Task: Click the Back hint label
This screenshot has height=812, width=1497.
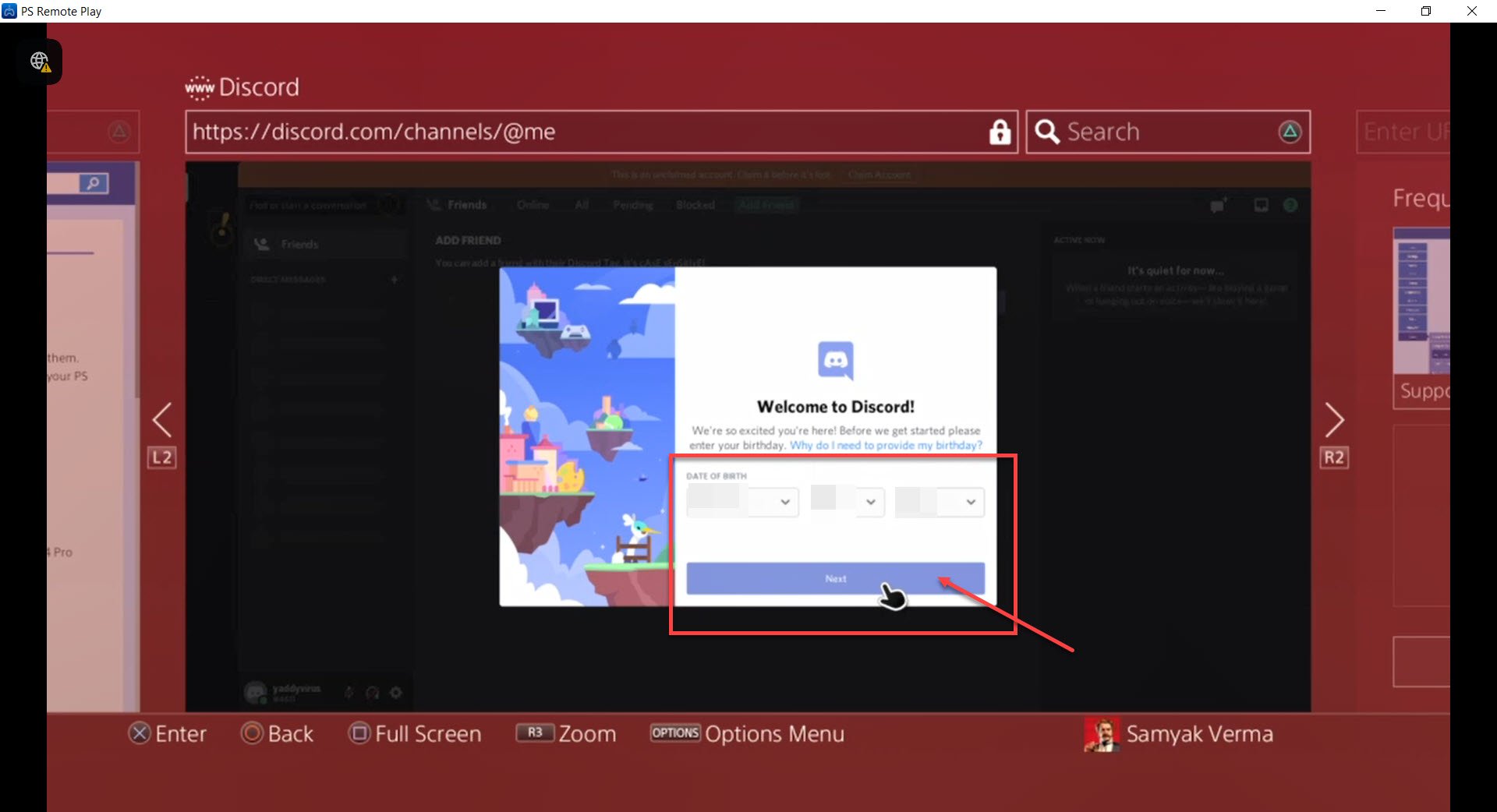Action: [x=291, y=734]
